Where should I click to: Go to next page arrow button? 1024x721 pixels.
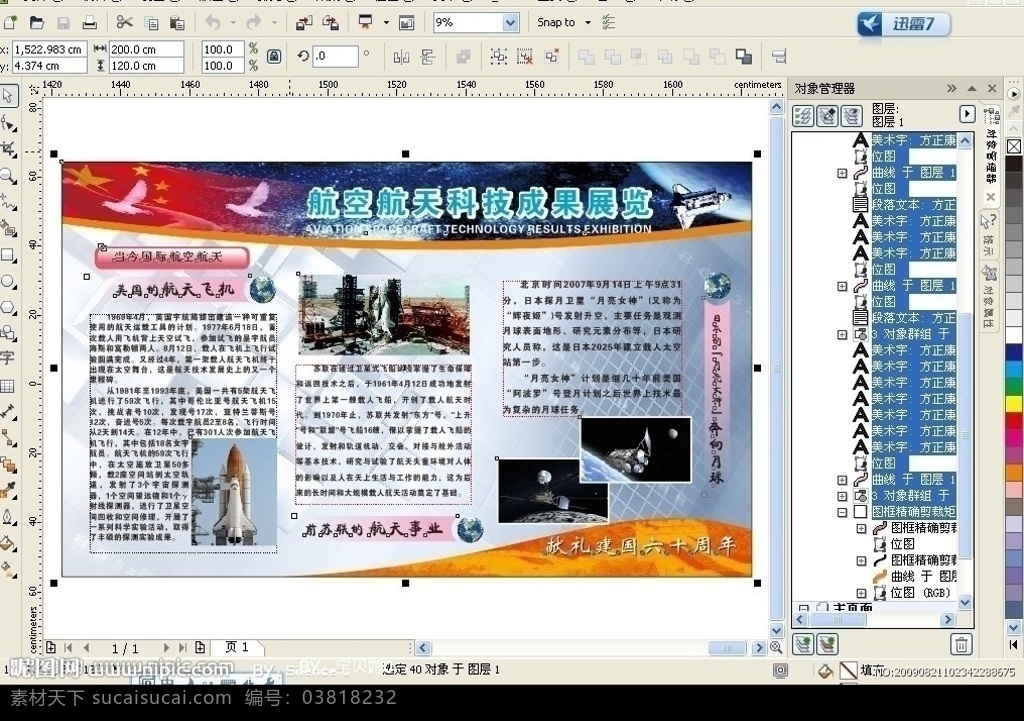(166, 648)
